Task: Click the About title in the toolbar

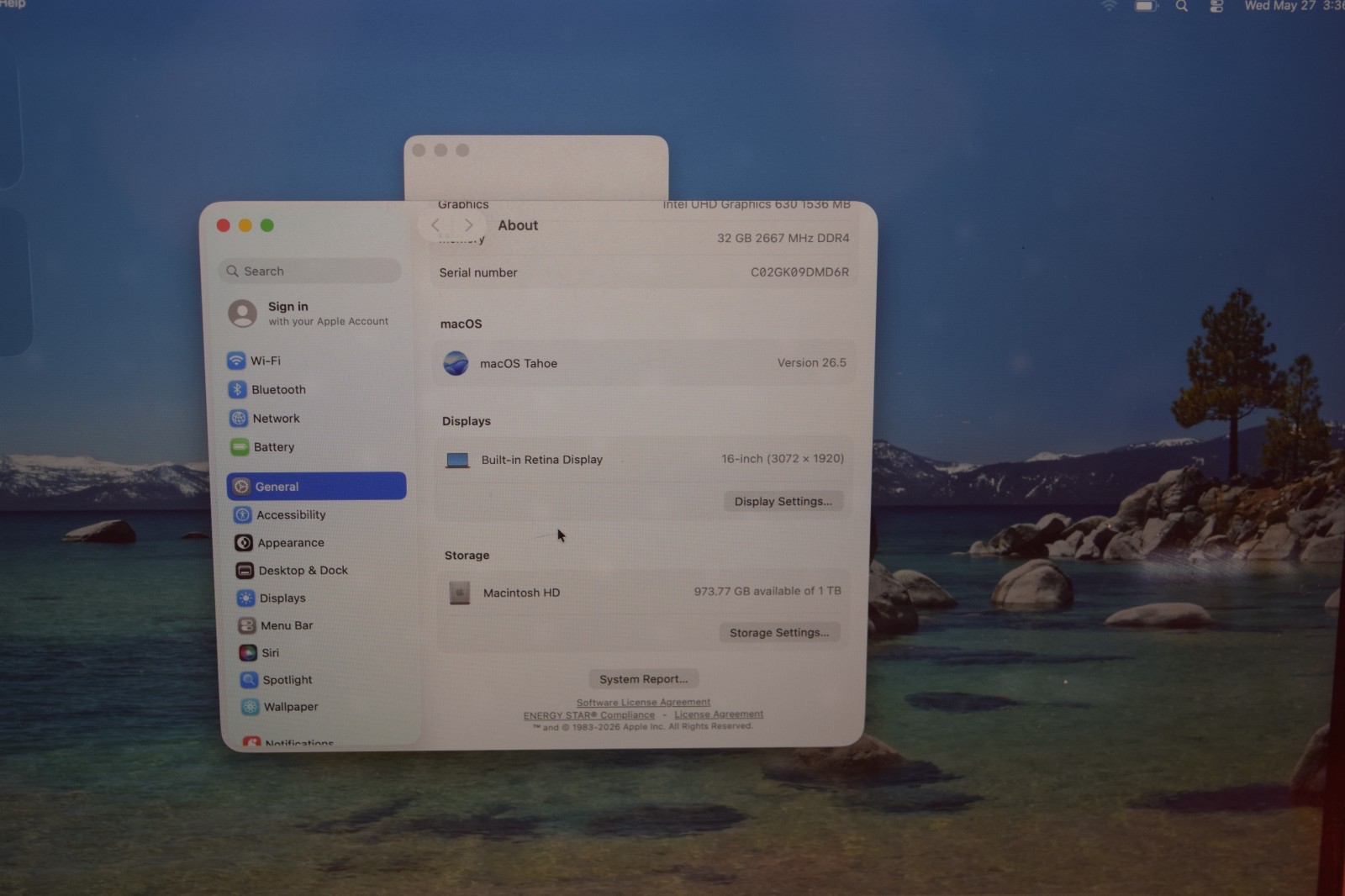Action: 518,225
